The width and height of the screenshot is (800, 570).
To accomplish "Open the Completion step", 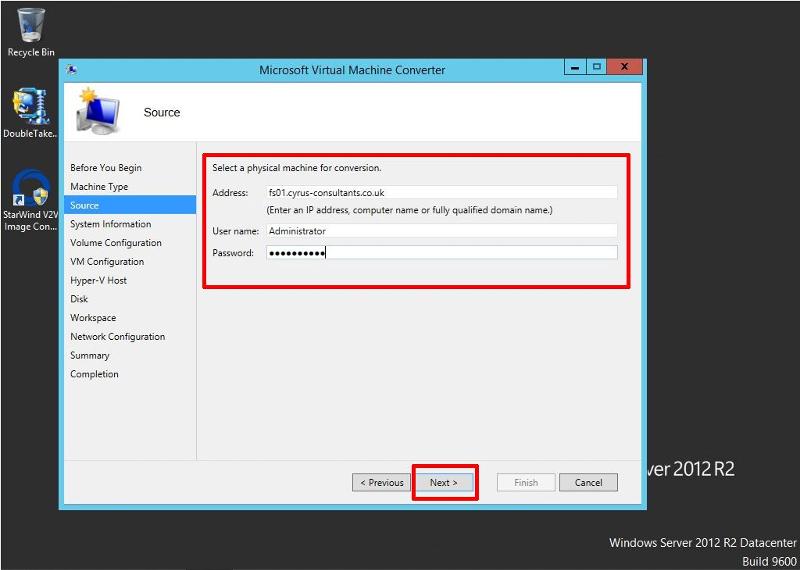I will (x=94, y=374).
